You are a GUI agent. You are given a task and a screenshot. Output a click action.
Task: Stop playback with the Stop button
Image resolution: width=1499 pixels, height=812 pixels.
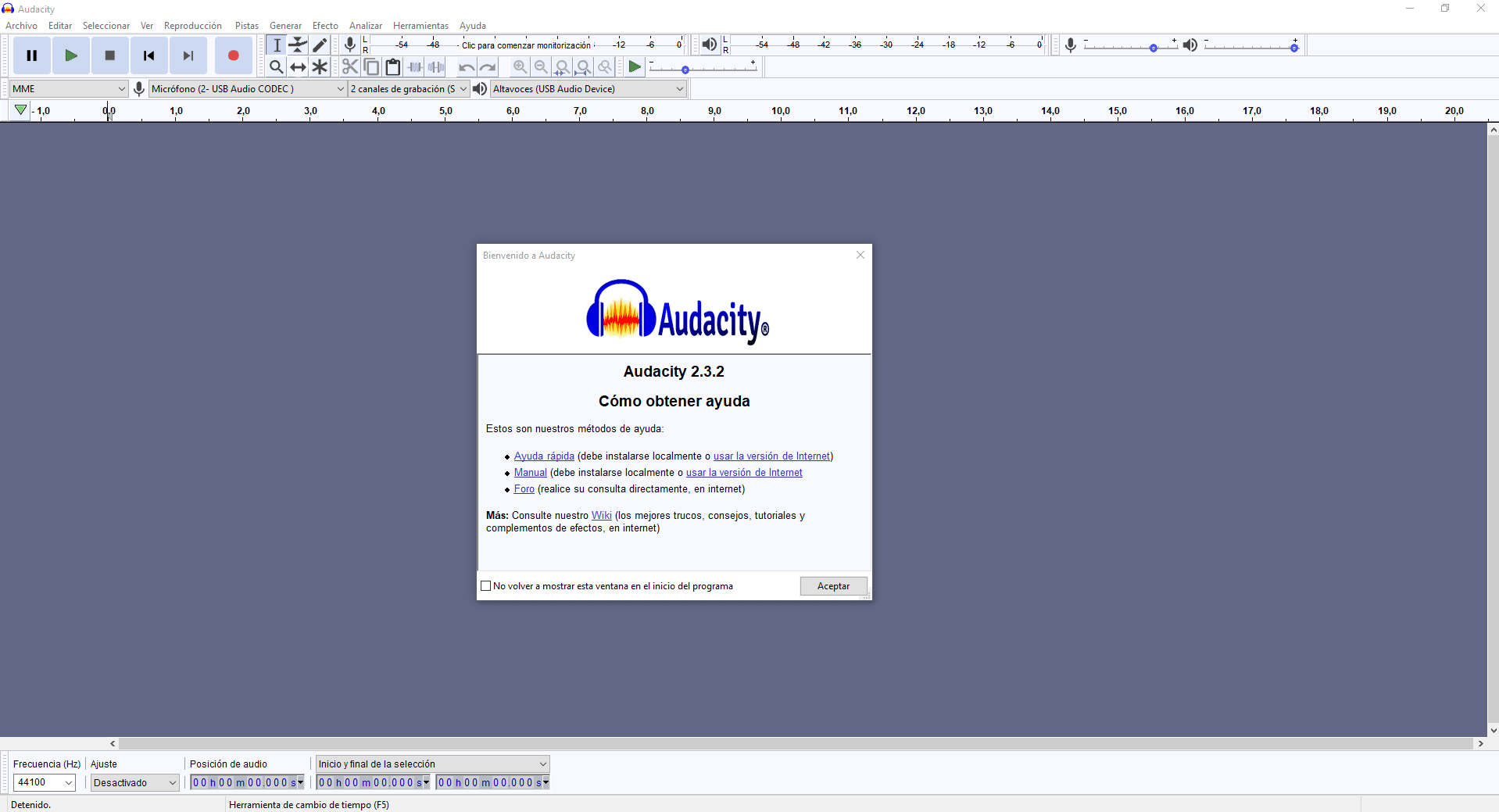[110, 55]
